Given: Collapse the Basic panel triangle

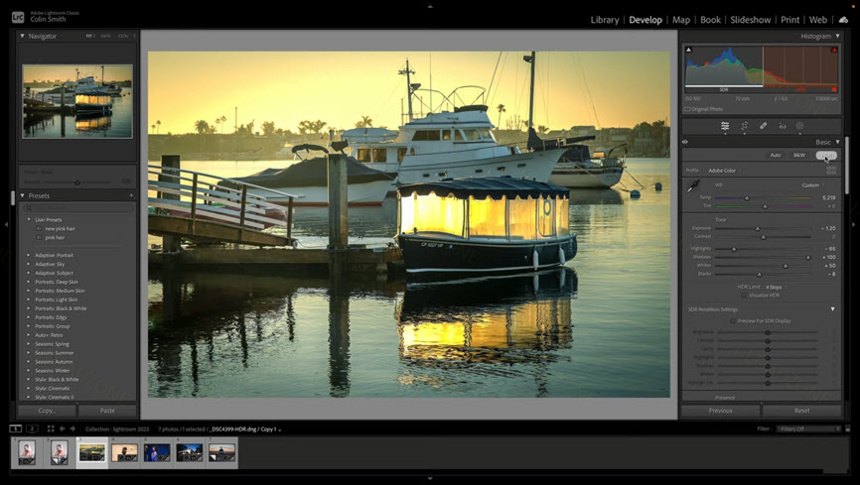Looking at the screenshot, I should click(x=838, y=142).
